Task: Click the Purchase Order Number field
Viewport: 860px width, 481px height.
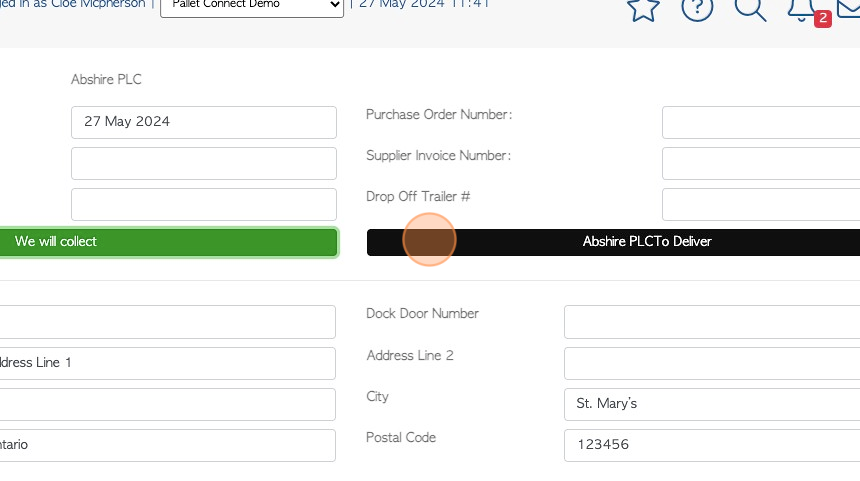Action: (x=760, y=122)
